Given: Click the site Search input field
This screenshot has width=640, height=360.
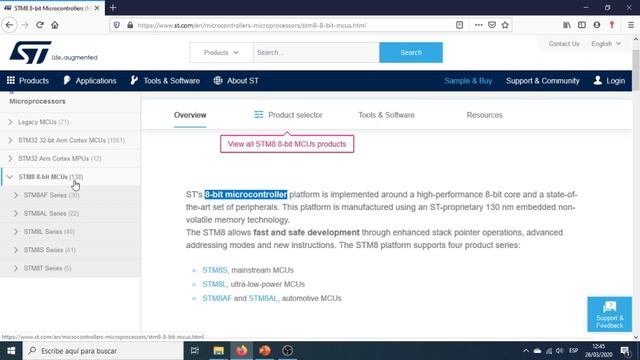Looking at the screenshot, I should (316, 53).
